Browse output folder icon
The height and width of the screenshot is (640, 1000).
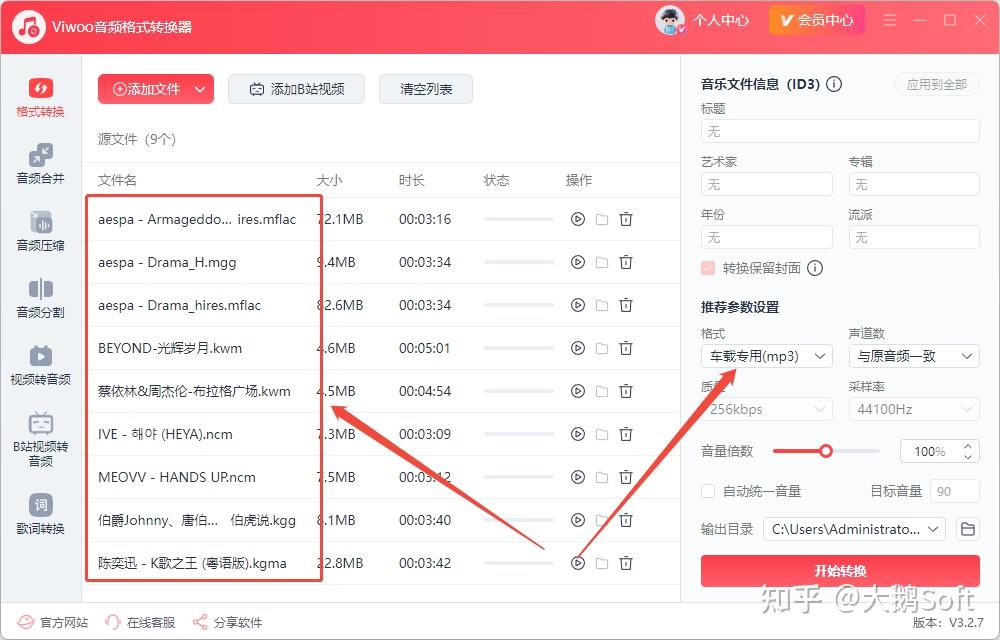(x=967, y=529)
